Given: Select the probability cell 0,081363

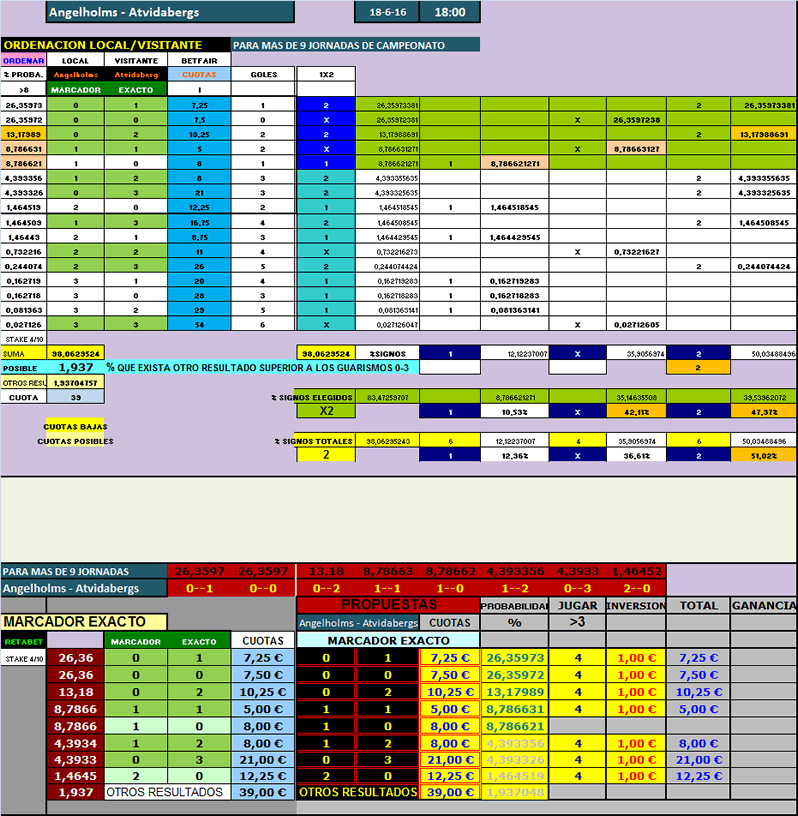Looking at the screenshot, I should pos(23,310).
